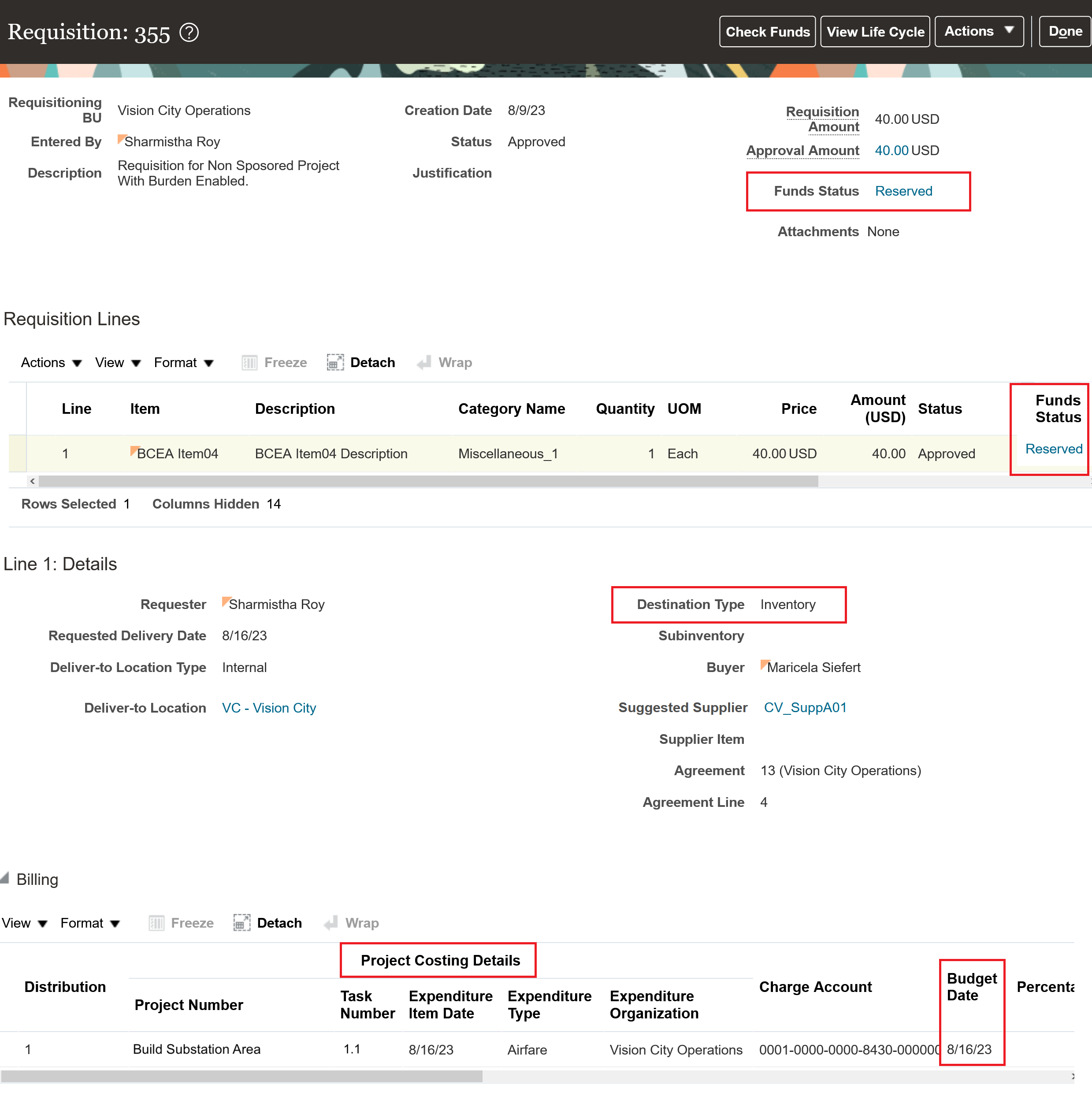The width and height of the screenshot is (1092, 1118).
Task: Click View Life Cycle button
Action: tap(875, 32)
